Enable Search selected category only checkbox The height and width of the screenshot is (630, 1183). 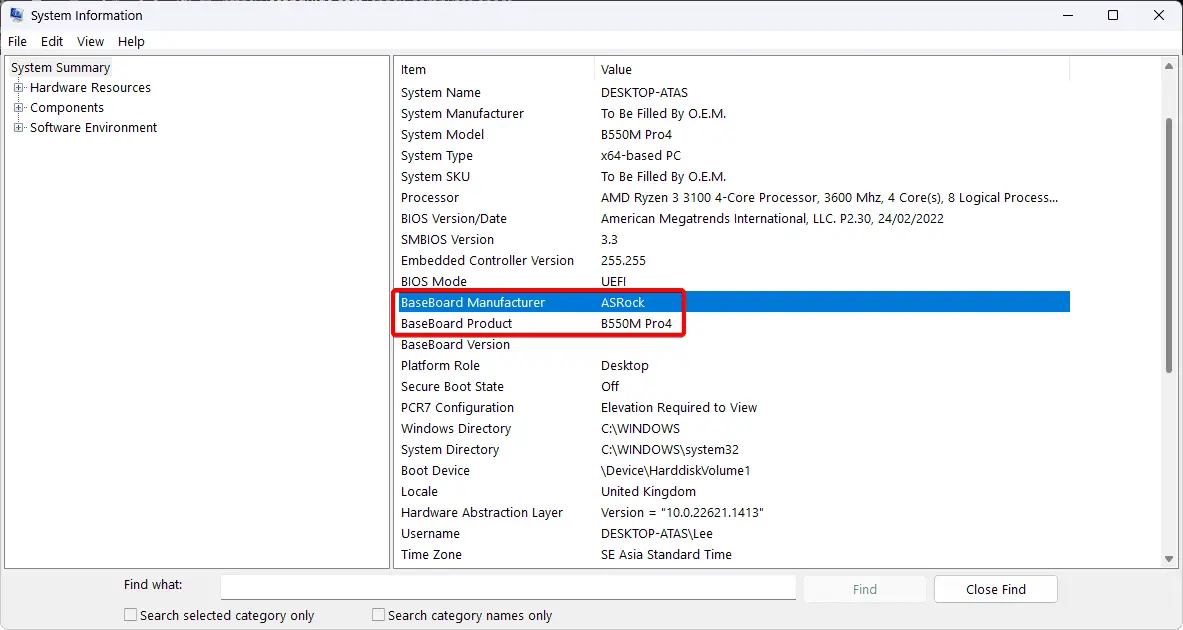click(131, 615)
